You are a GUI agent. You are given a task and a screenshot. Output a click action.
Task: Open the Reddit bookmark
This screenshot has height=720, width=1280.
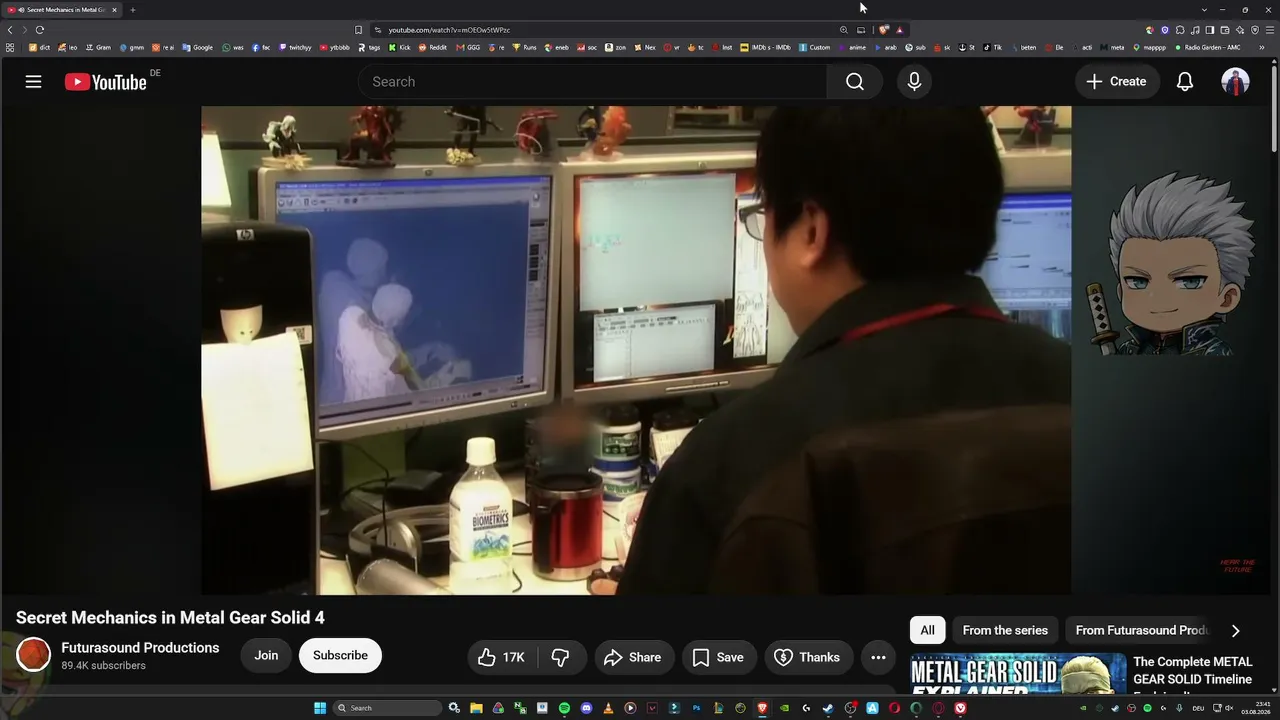pyautogui.click(x=433, y=47)
